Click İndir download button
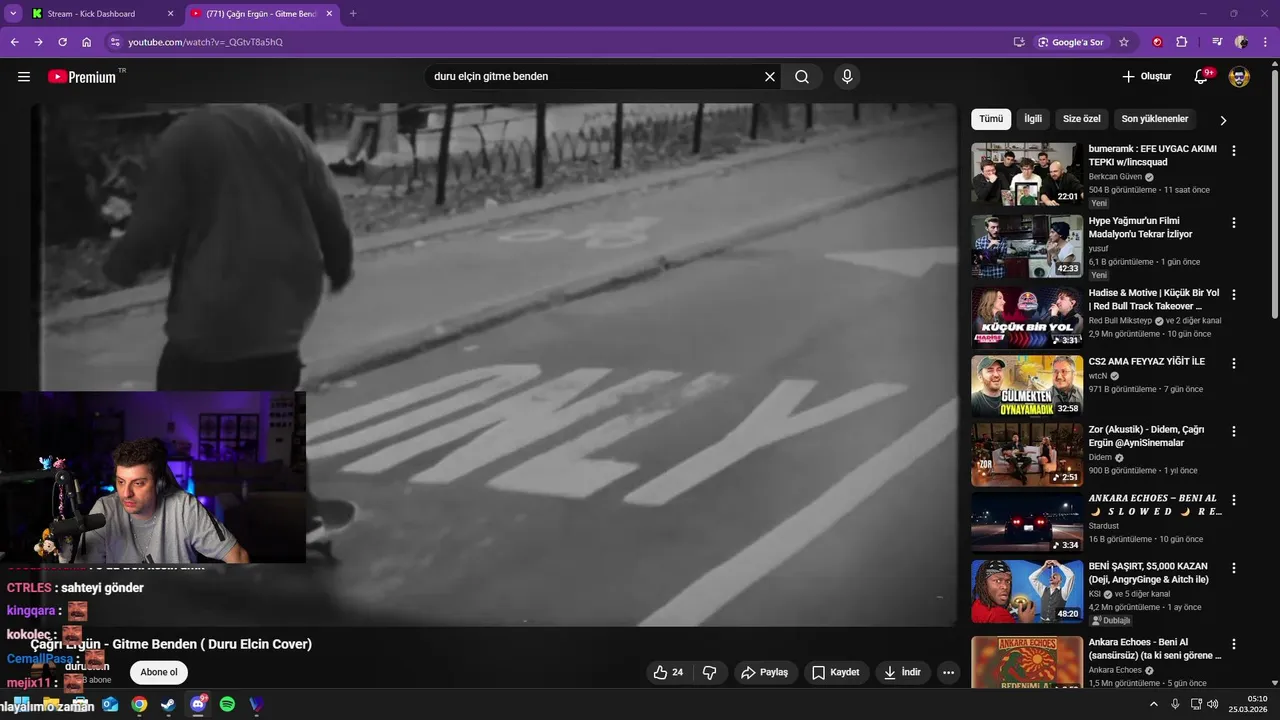Screen dimensions: 1280x720 (902, 672)
